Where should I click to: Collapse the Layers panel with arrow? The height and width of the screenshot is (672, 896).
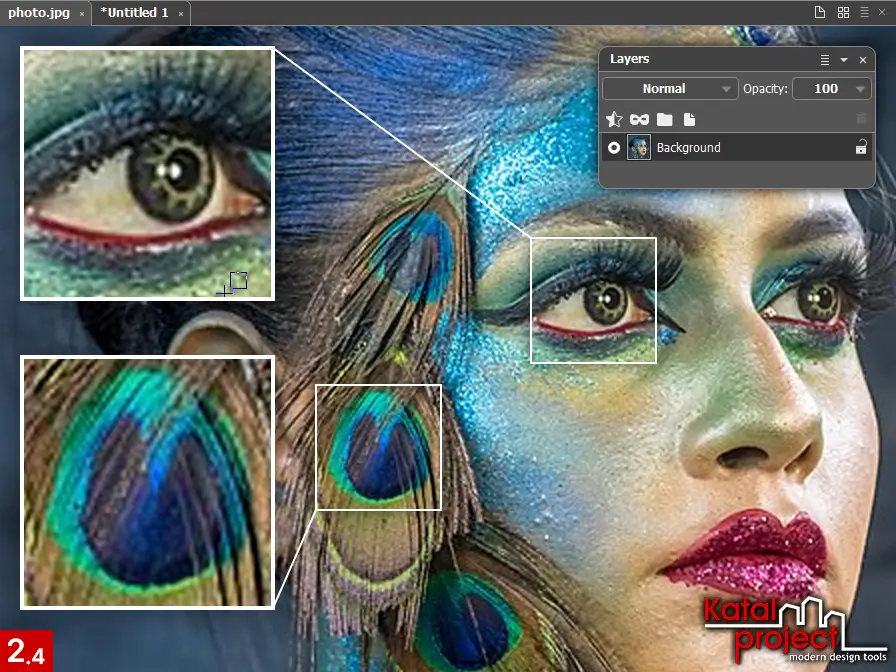tap(844, 60)
